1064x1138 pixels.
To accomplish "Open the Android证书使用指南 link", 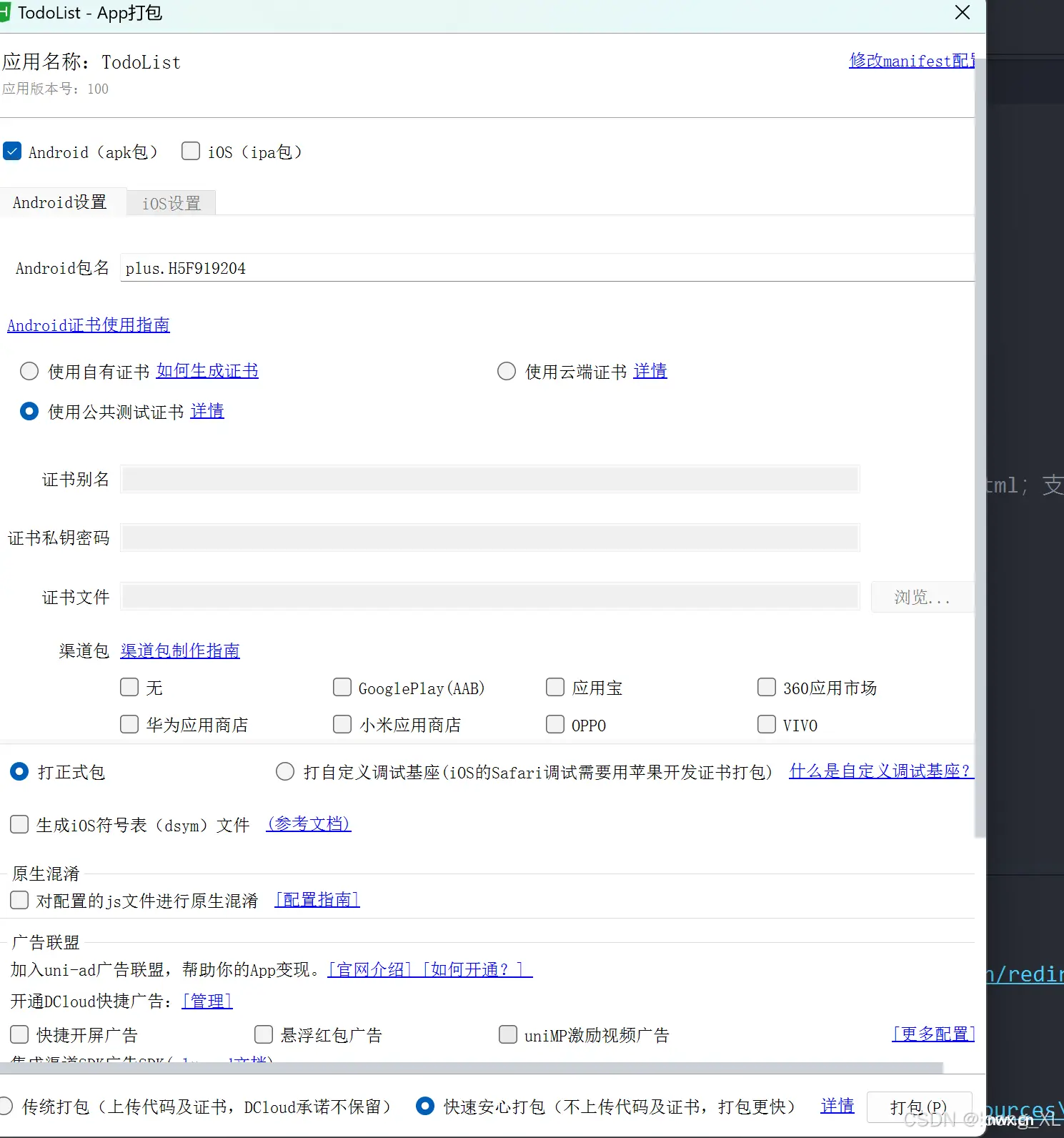I will 89,325.
